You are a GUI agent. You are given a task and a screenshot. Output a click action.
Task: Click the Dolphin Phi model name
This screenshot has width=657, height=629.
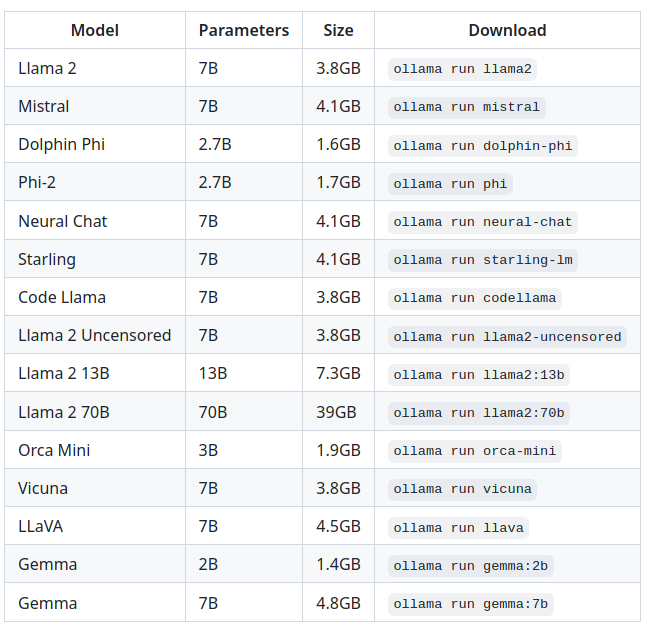61,145
